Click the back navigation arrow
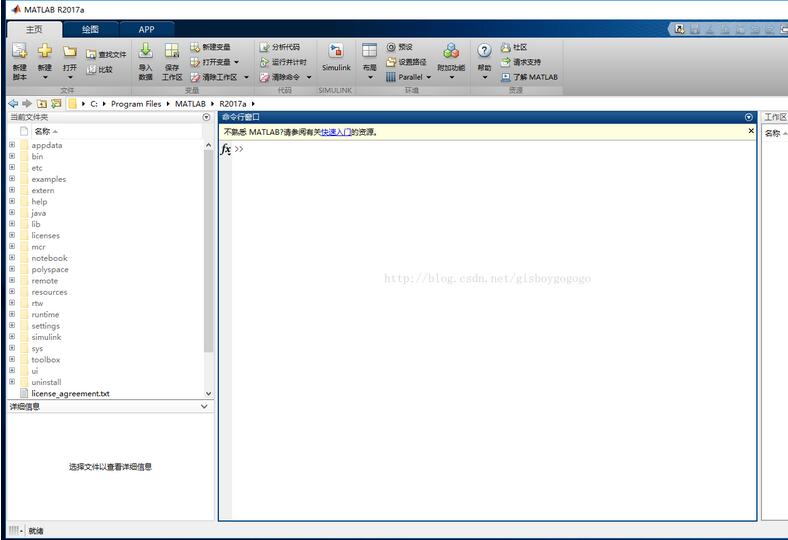Viewport: 788px width, 540px height. (x=13, y=103)
